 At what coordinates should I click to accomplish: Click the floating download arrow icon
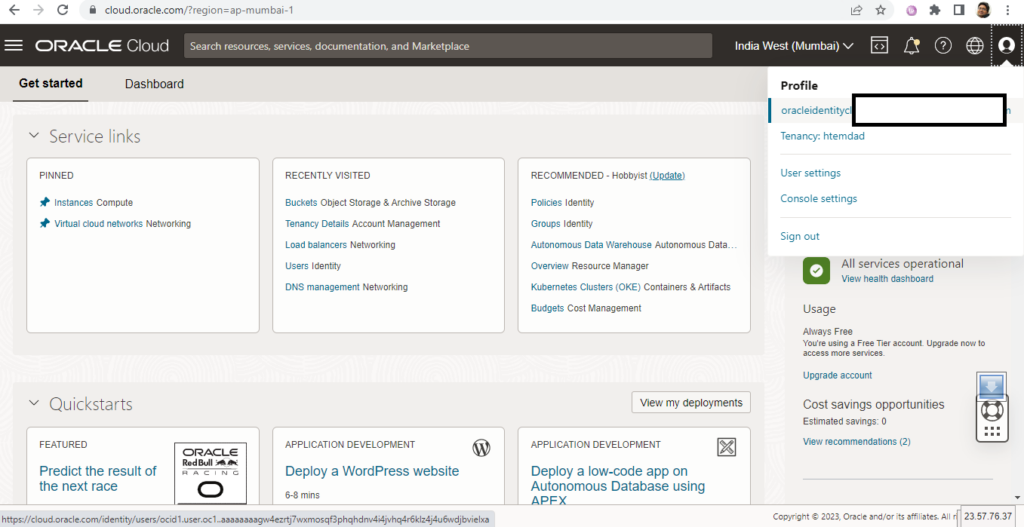(992, 386)
